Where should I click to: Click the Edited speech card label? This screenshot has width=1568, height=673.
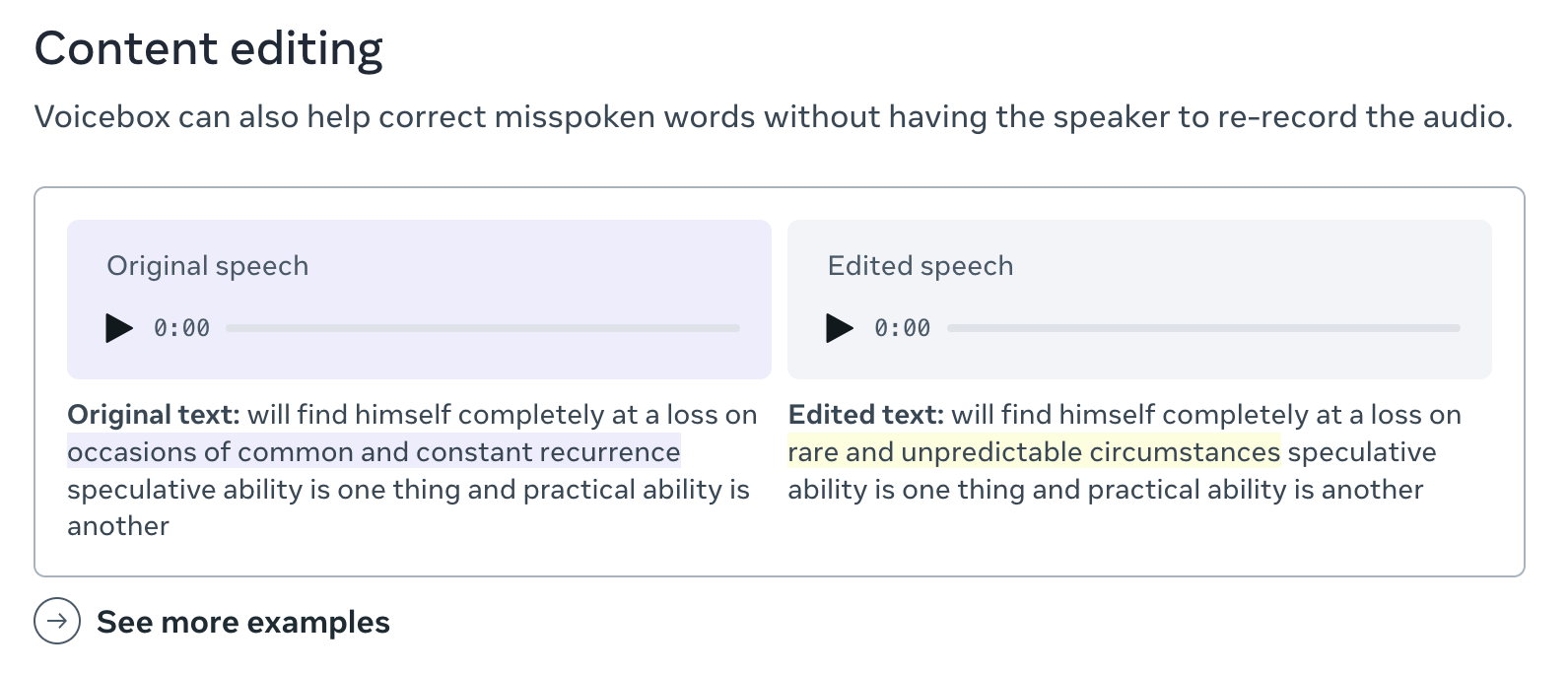coord(918,265)
